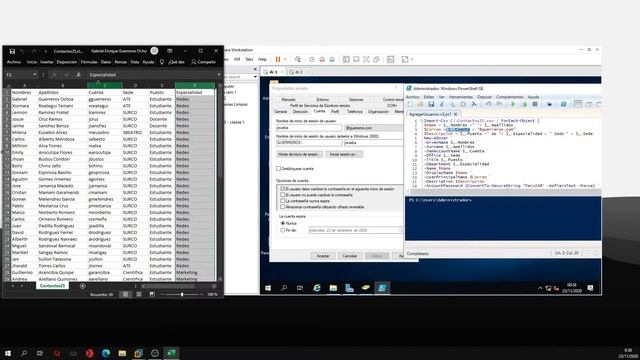This screenshot has width=640, height=360.
Task: Click VMware send Ctrl+Alt+Del icon
Action: (x=298, y=59)
